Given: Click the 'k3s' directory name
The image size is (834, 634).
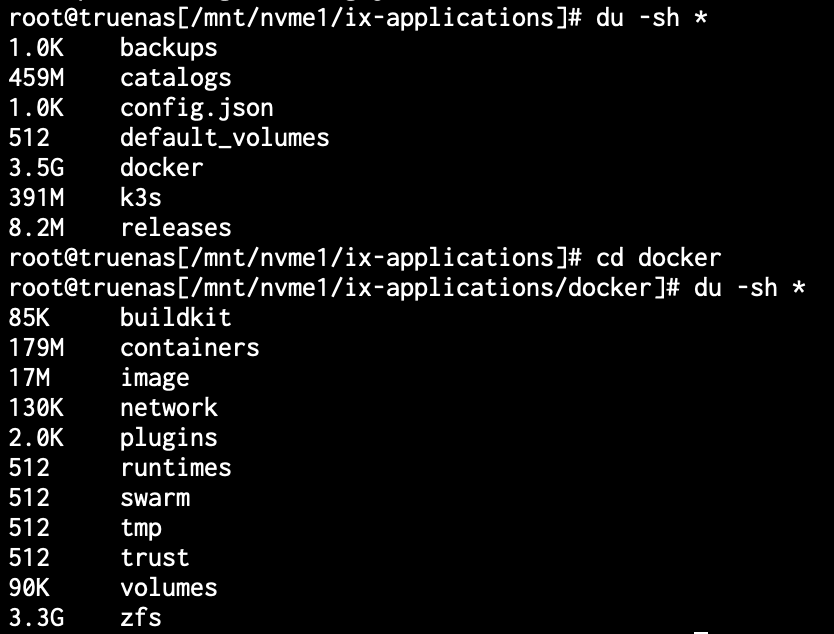Looking at the screenshot, I should tap(141, 197).
